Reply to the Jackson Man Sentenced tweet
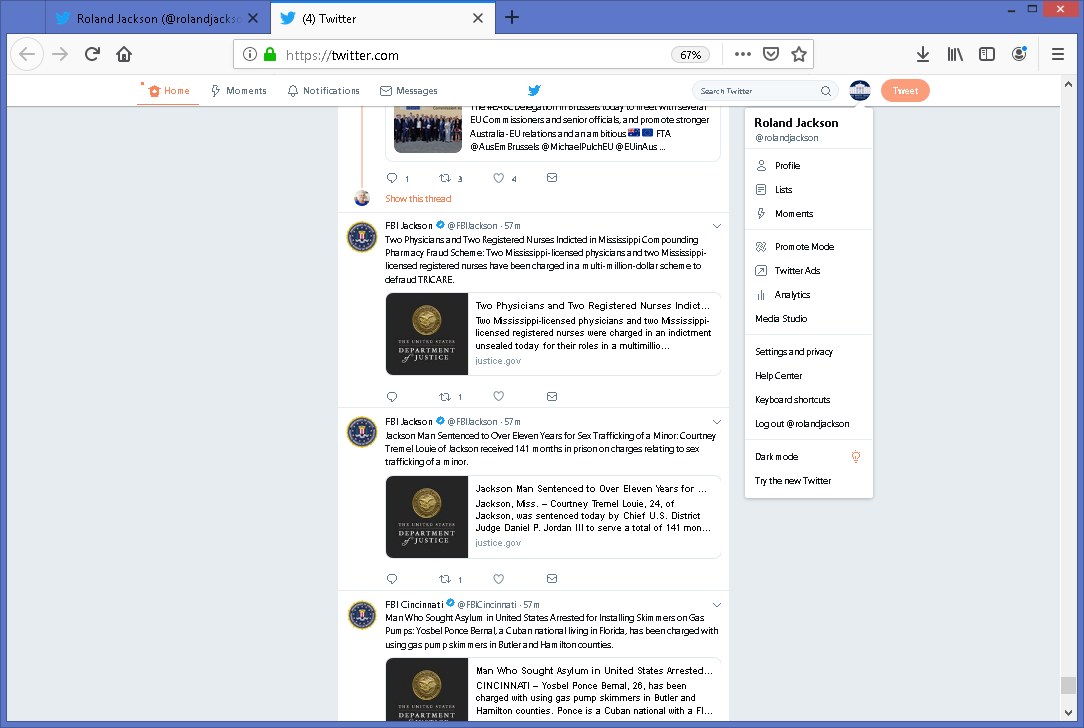The image size is (1084, 728). pyautogui.click(x=392, y=579)
